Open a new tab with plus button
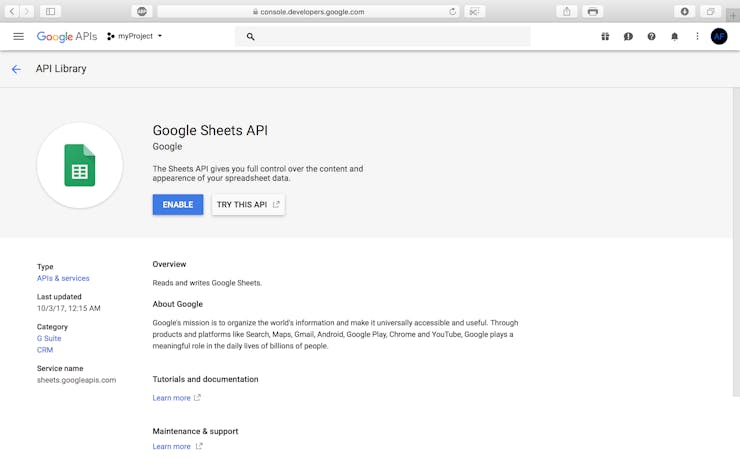Viewport: 740px width, 463px height. 733,16
